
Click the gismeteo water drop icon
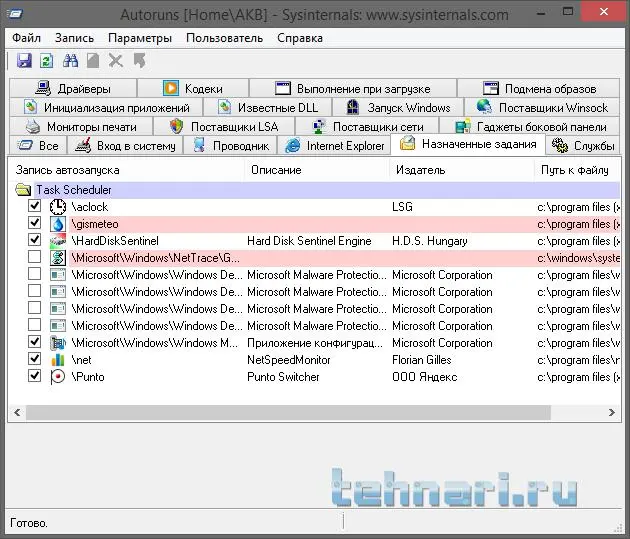coord(58,224)
